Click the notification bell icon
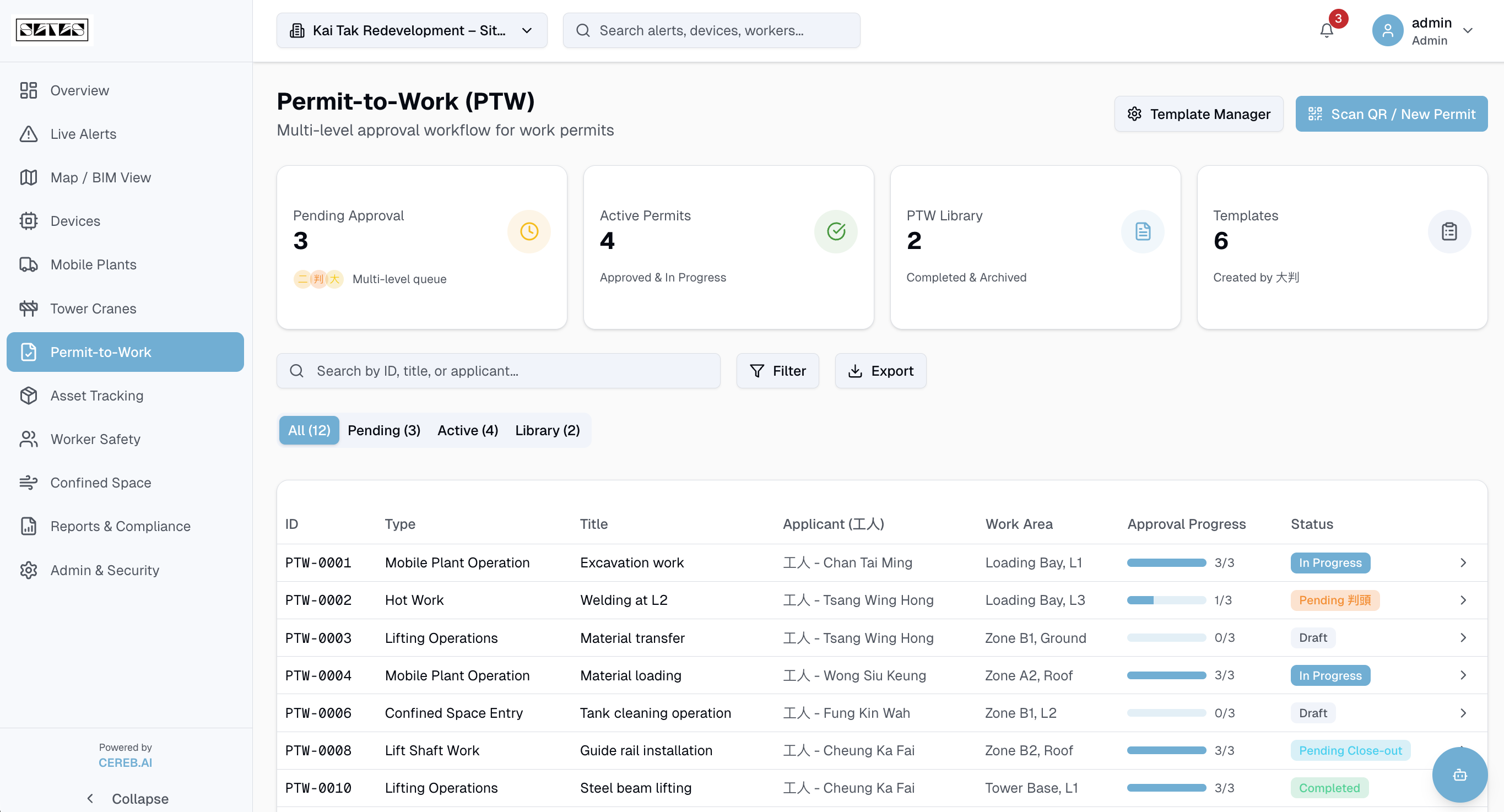 coord(1326,30)
